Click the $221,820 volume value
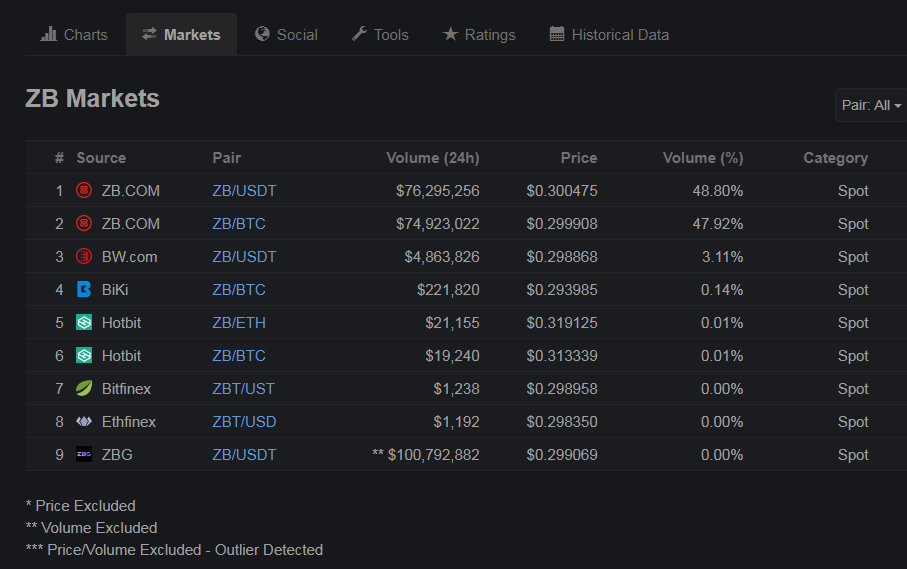 point(448,290)
